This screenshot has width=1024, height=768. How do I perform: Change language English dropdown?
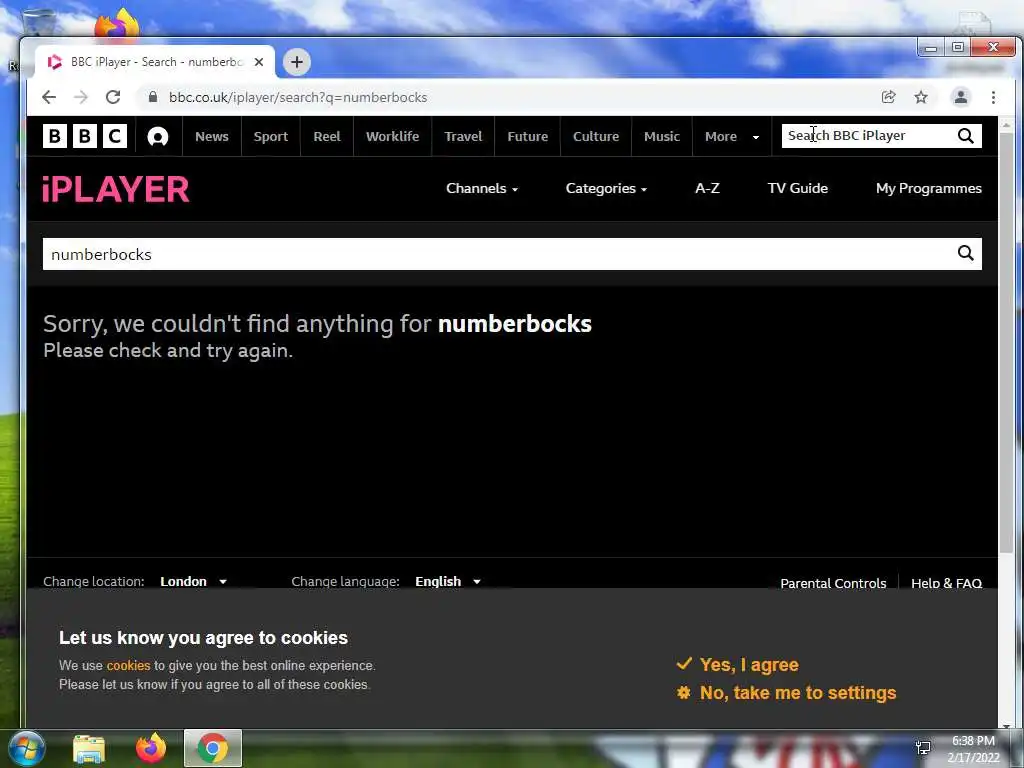click(448, 581)
